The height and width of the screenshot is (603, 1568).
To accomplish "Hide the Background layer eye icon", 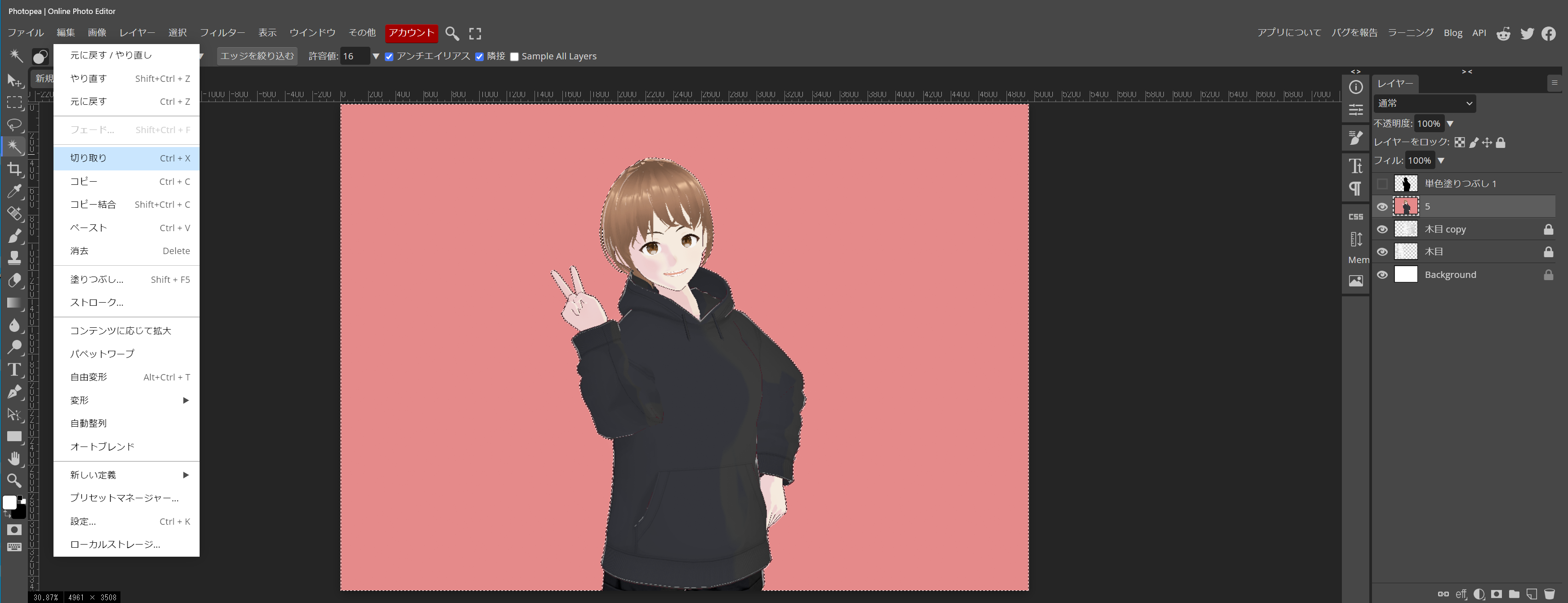I will coord(1382,275).
